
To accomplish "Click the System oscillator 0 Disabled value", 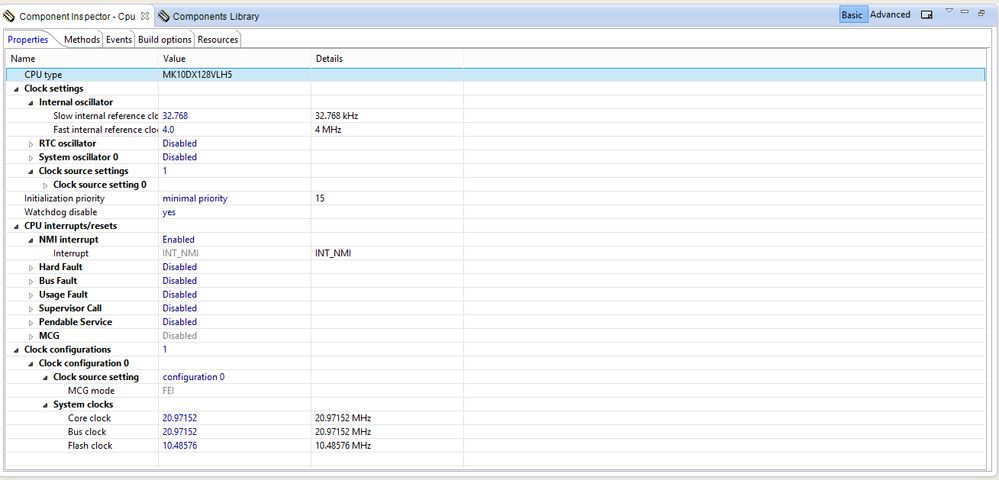I will tap(180, 157).
